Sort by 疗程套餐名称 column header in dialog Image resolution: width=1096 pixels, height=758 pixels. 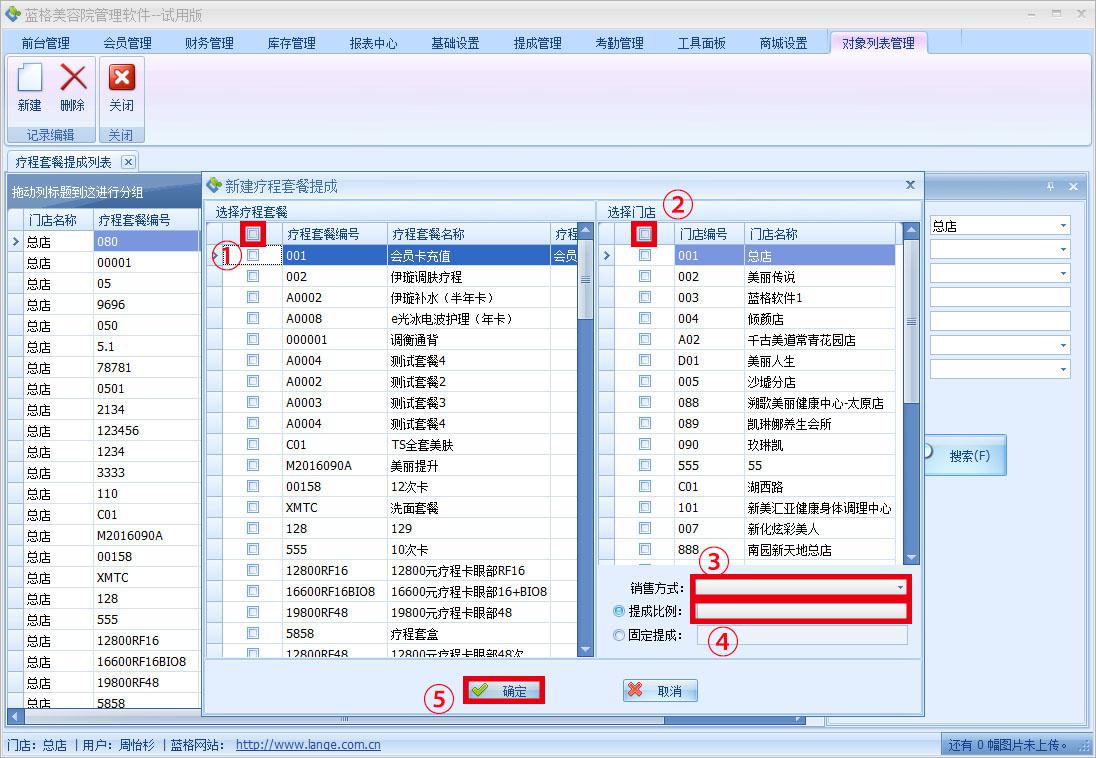click(468, 234)
